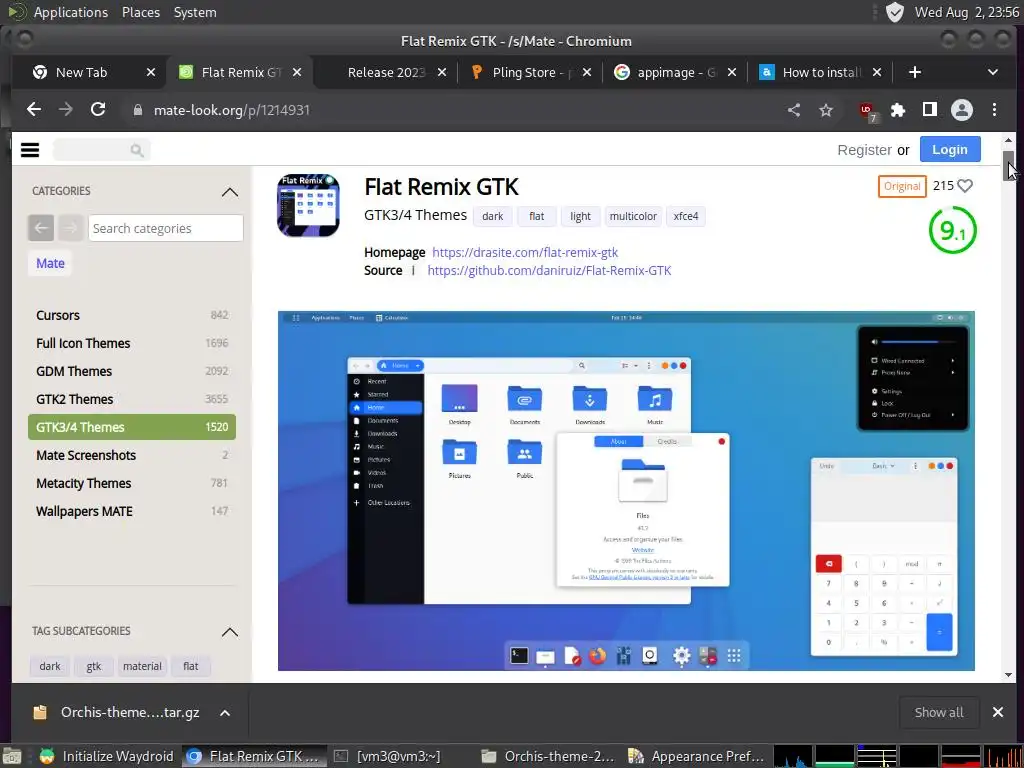Click the 9.1 rating circle
1024x768 pixels.
click(x=952, y=230)
